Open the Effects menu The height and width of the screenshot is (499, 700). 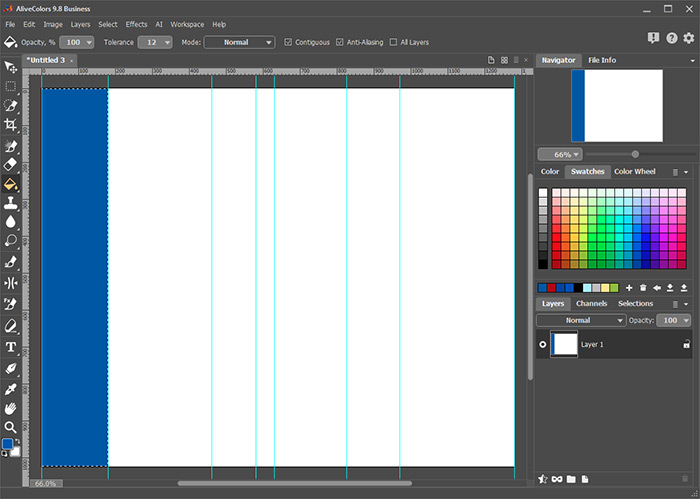click(x=136, y=24)
